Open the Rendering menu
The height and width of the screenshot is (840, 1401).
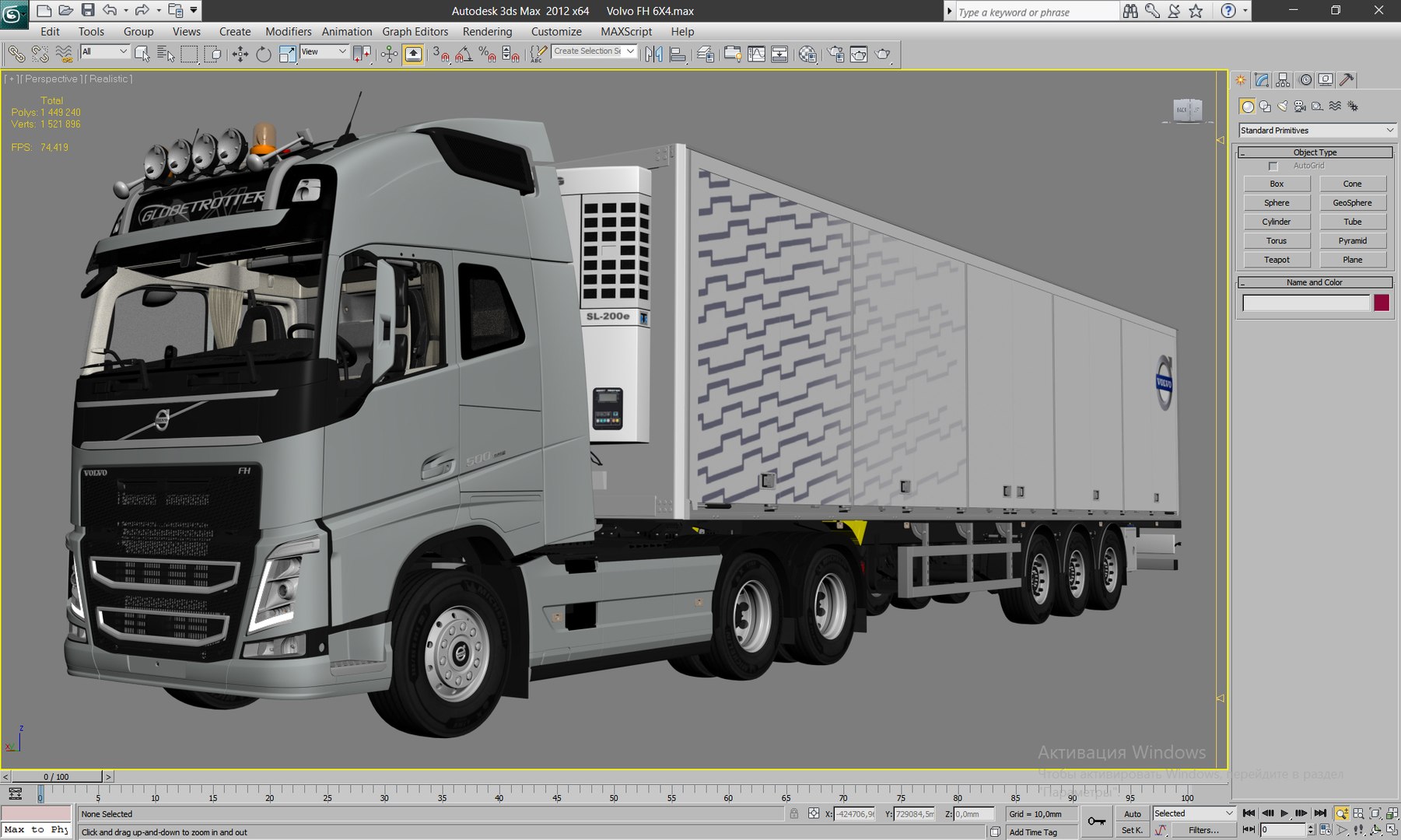487,31
